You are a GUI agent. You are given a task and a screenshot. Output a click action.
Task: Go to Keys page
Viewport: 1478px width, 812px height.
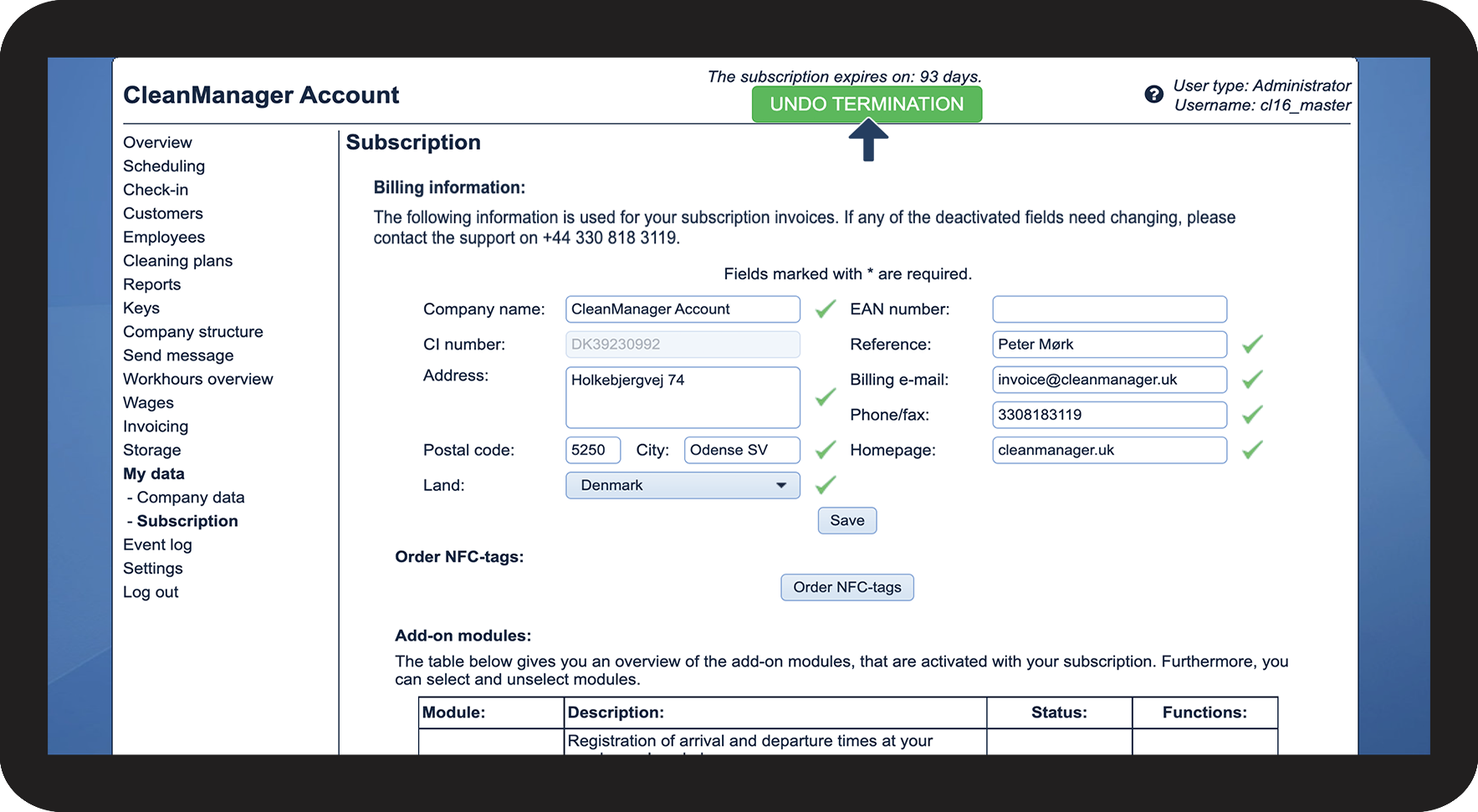click(141, 308)
